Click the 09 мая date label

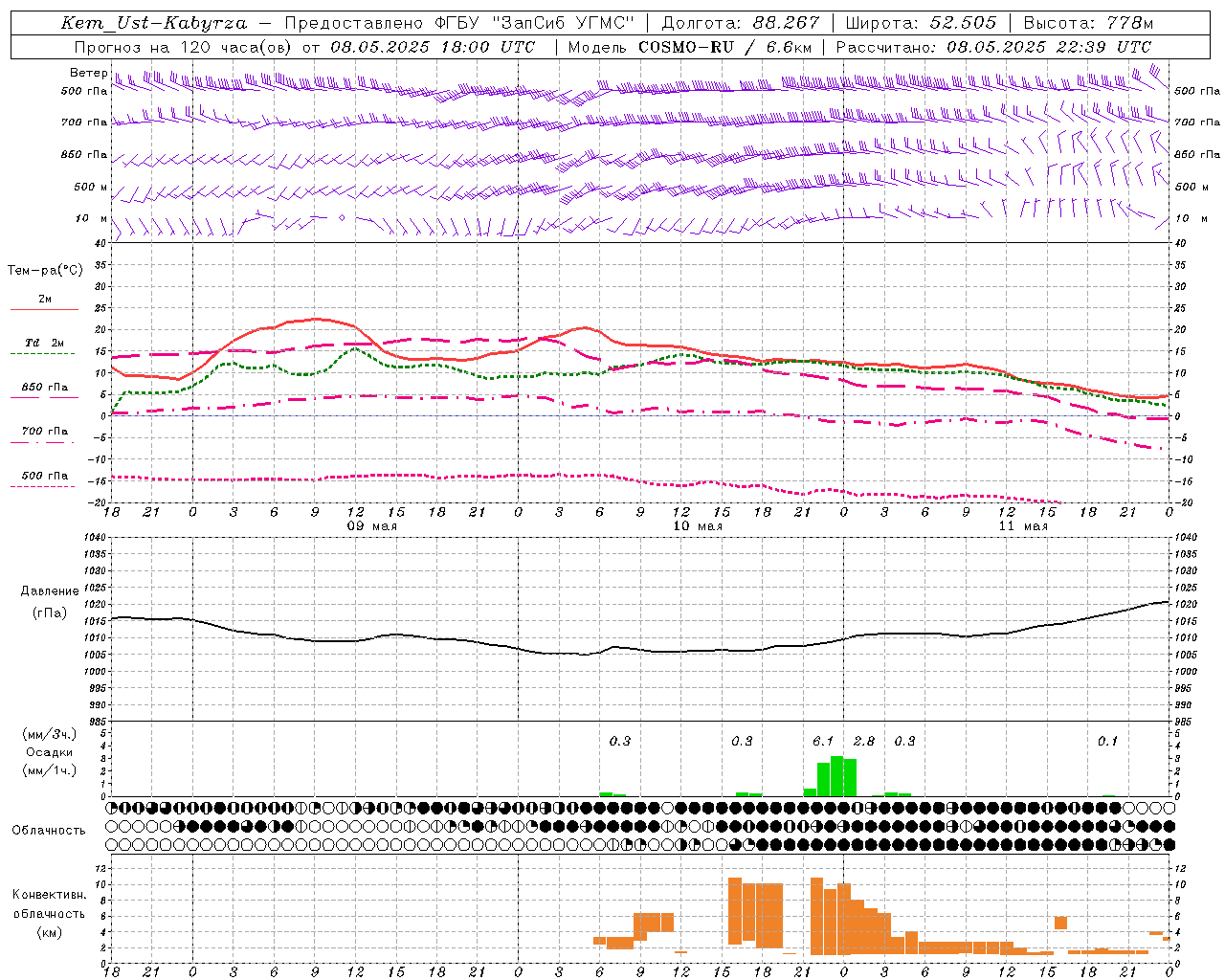[372, 526]
